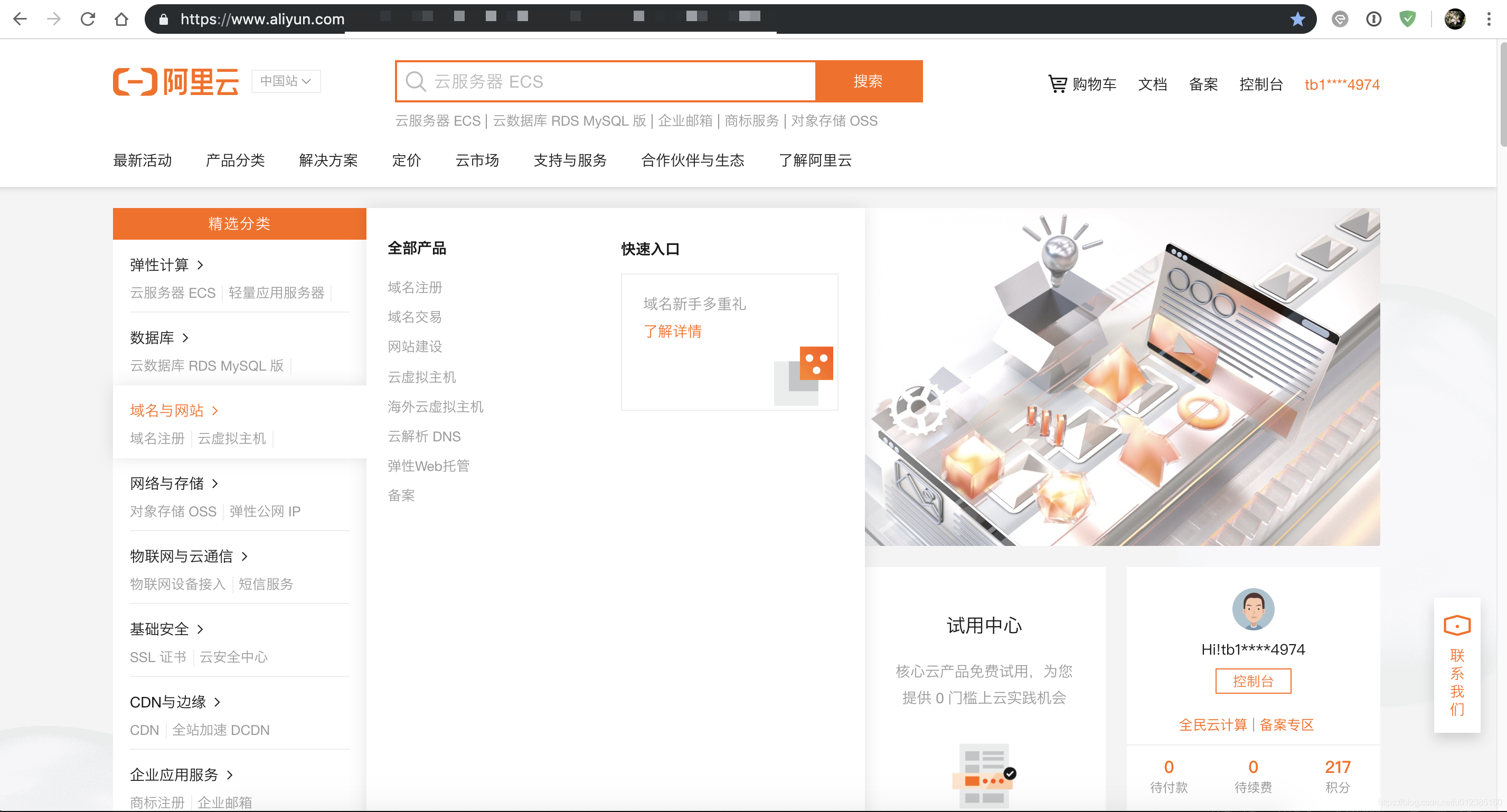Click 对象存储 OSS under 网络与存储
Image resolution: width=1507 pixels, height=812 pixels.
click(173, 511)
